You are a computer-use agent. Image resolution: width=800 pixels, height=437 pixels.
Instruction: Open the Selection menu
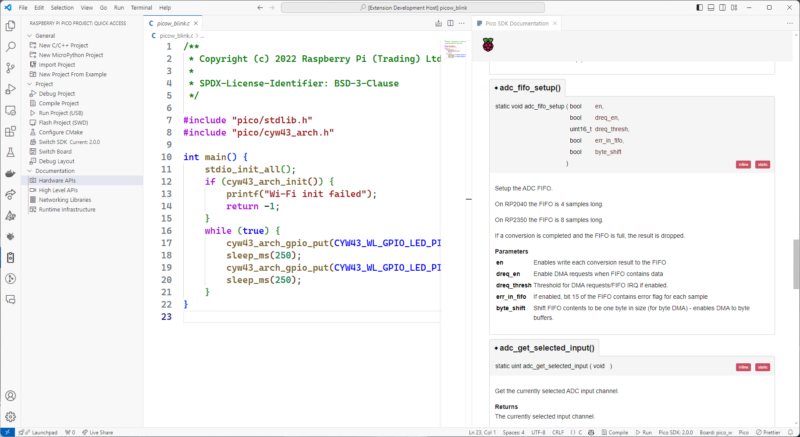[x=62, y=8]
